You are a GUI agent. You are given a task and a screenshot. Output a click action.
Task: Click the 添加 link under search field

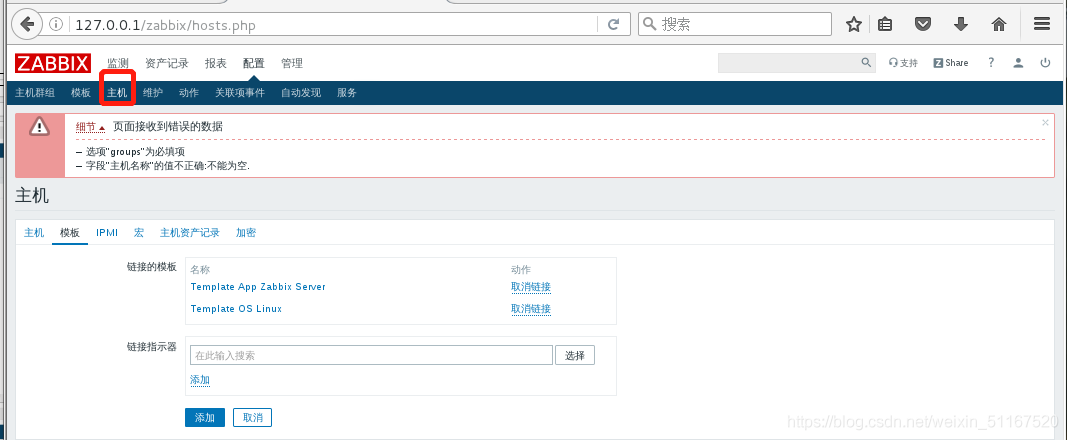(x=200, y=380)
